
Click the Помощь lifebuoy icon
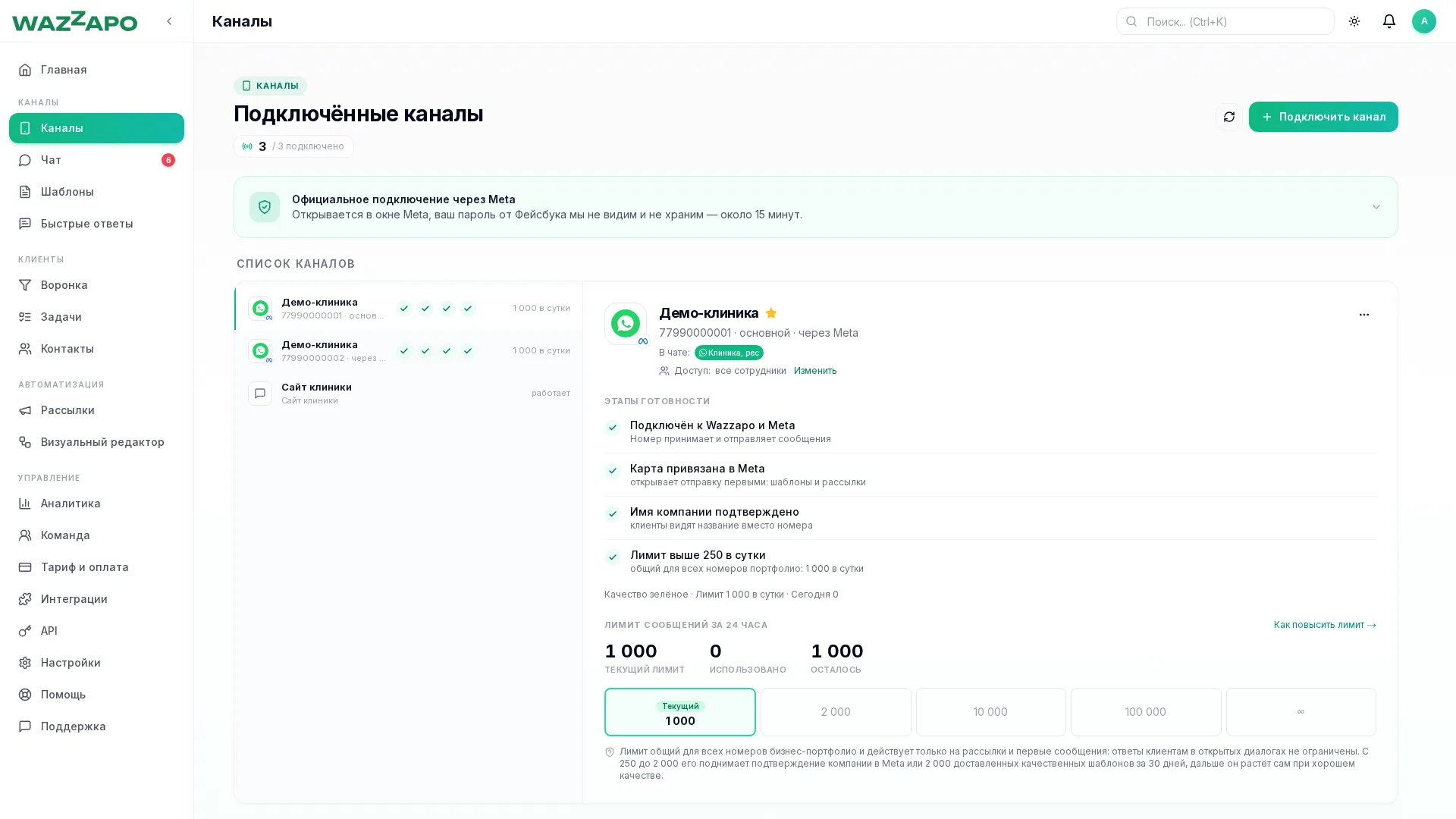pos(25,695)
